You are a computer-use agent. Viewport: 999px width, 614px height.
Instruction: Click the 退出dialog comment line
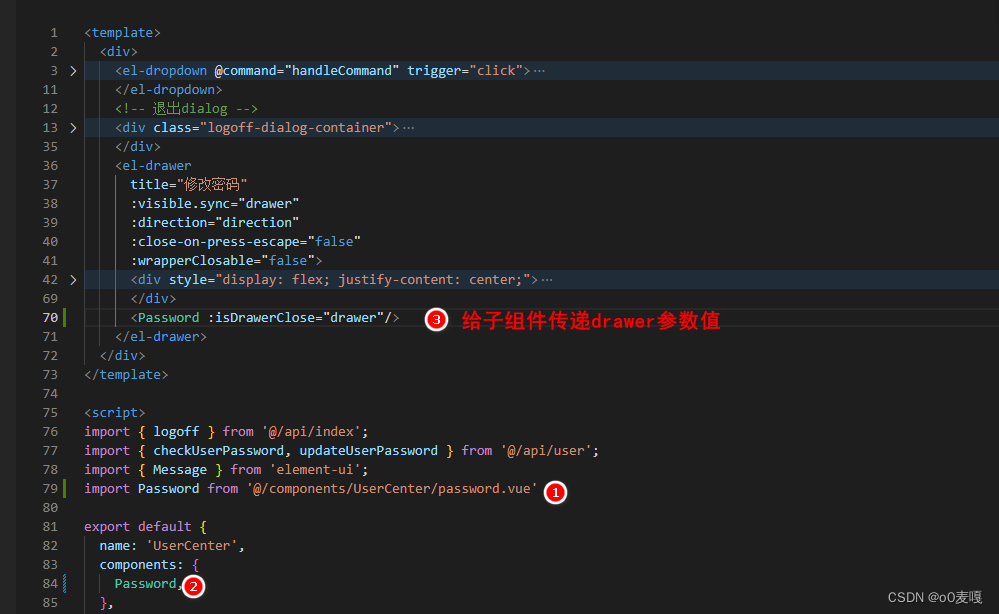[187, 109]
